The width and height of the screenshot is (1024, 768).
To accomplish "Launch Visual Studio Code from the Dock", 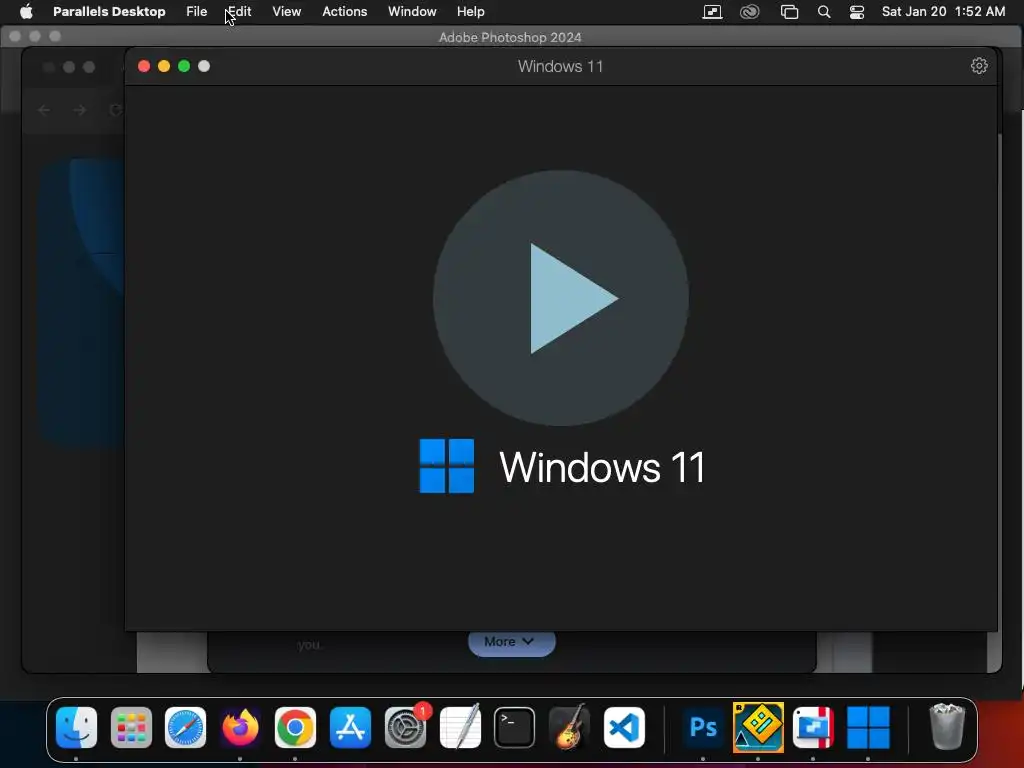I will [x=624, y=728].
